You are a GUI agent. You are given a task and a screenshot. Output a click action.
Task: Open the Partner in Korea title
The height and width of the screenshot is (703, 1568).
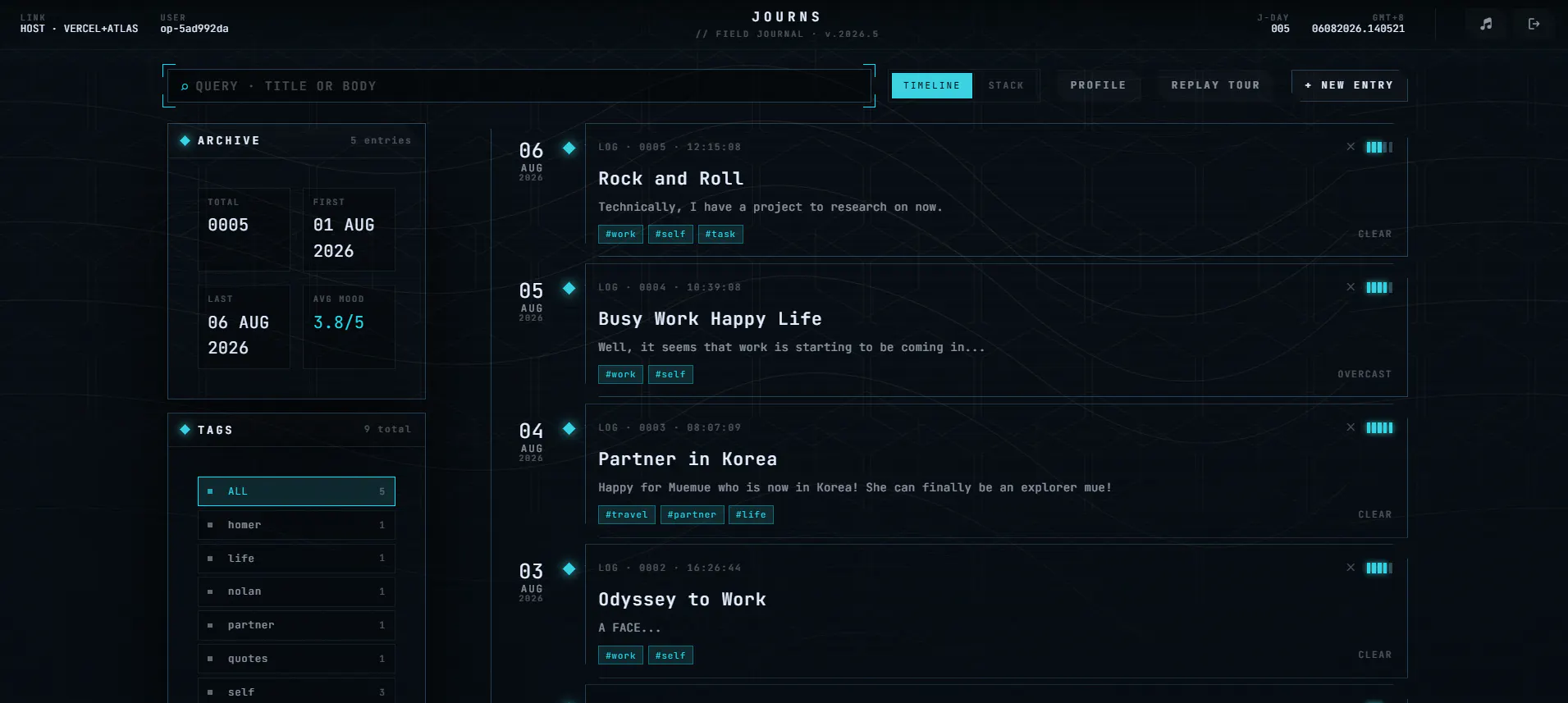click(x=688, y=459)
